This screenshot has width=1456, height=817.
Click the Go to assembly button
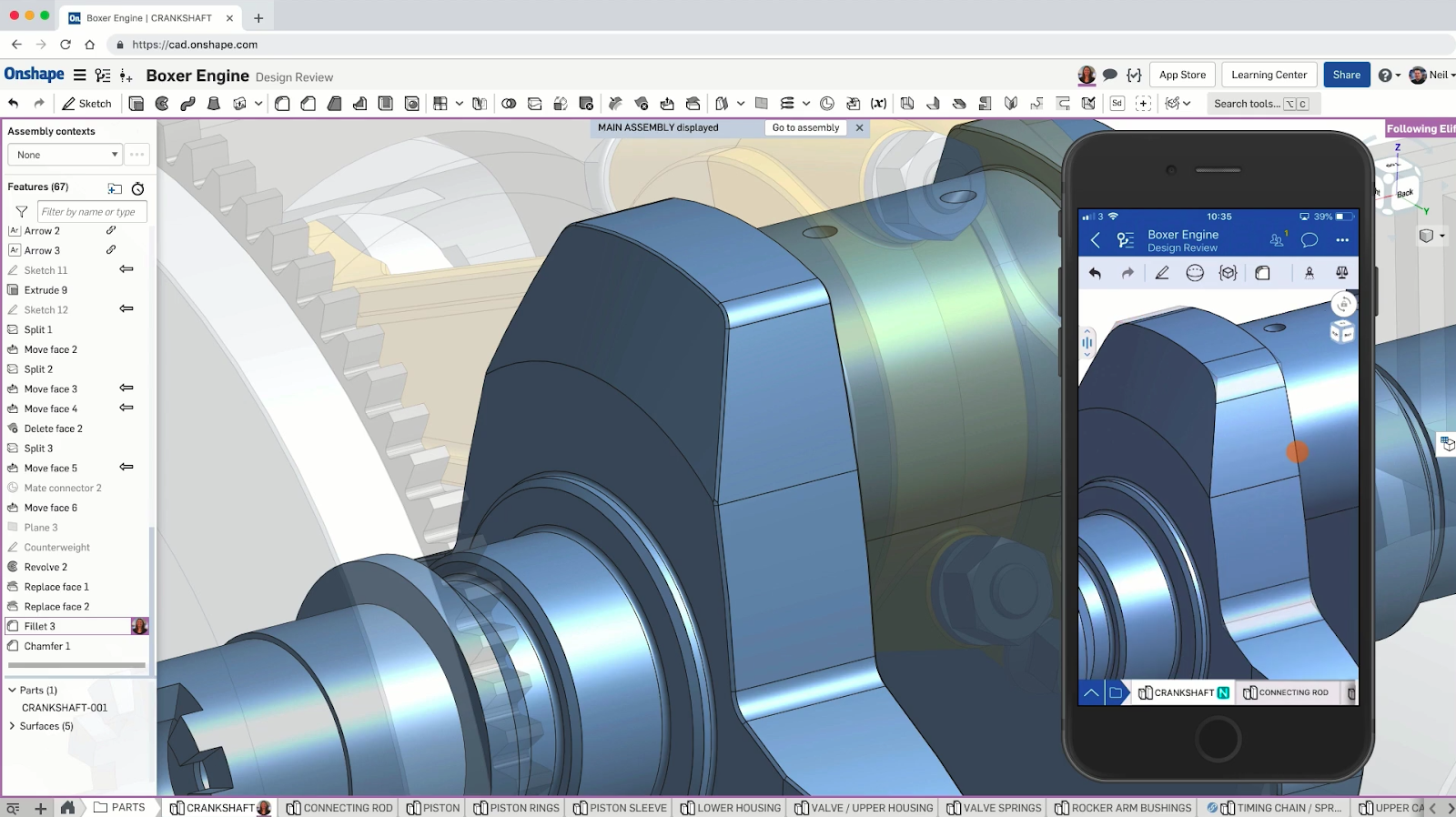805,128
